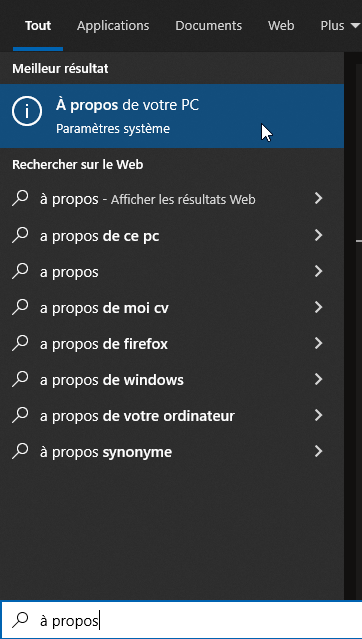Image resolution: width=362 pixels, height=639 pixels.
Task: Click magnifier icon beside 'a propos de moi cv'
Action: click(20, 307)
